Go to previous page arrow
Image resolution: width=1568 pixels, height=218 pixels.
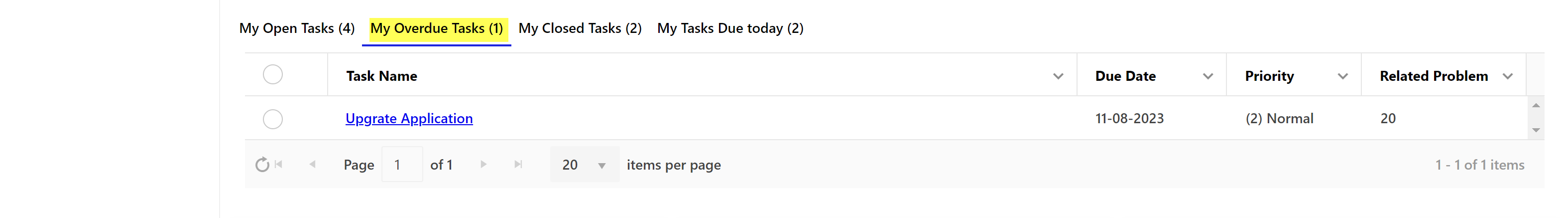click(312, 164)
